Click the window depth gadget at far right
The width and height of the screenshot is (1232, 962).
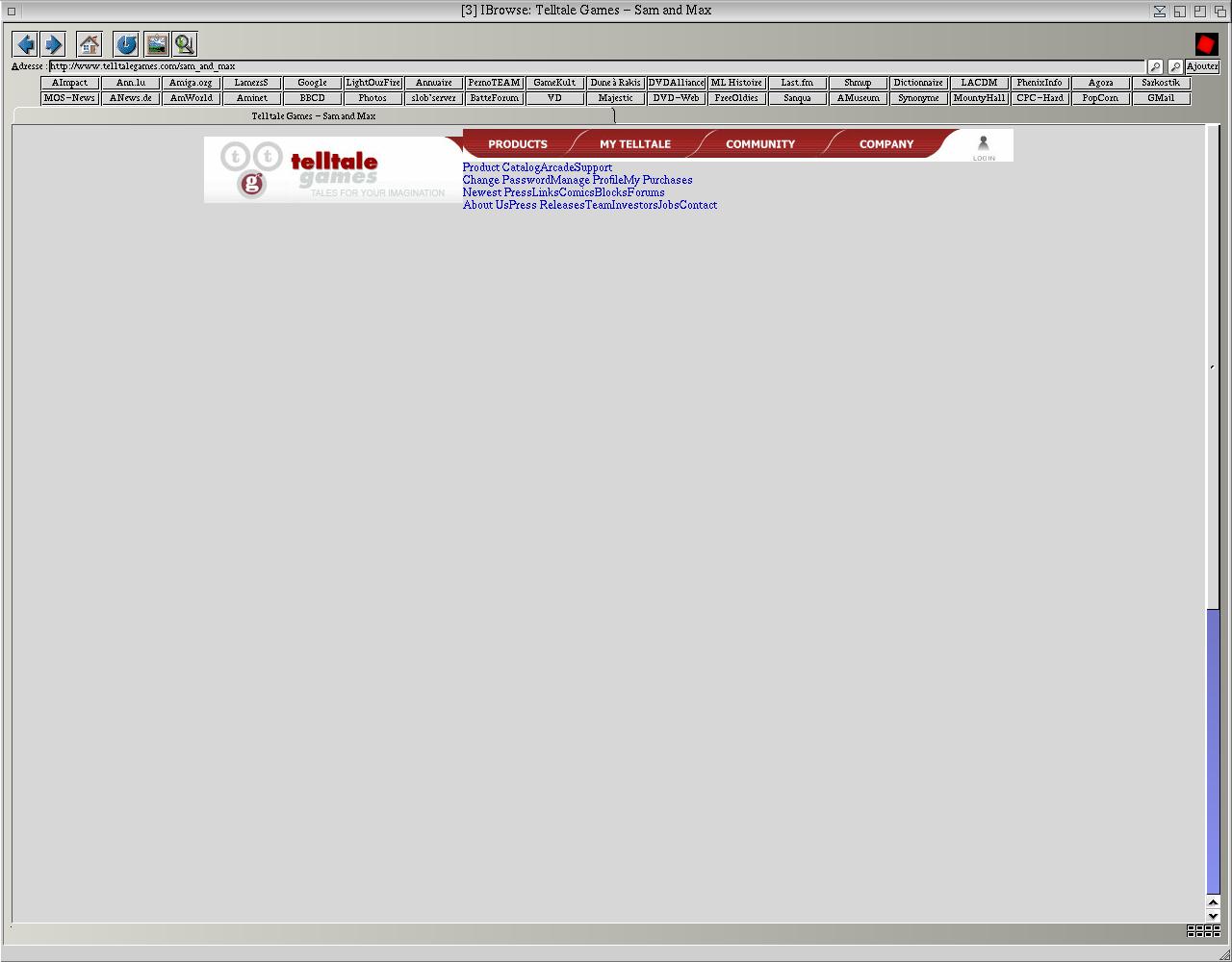pyautogui.click(x=1219, y=11)
